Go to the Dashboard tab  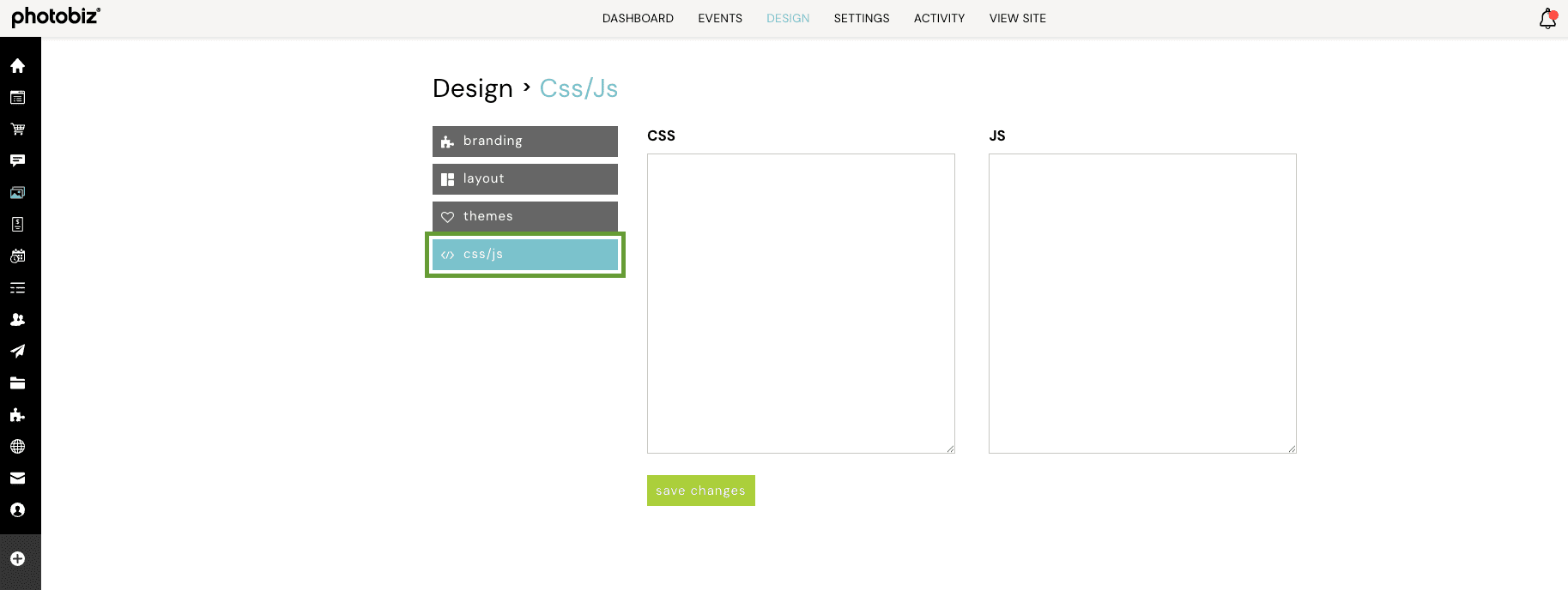(638, 18)
